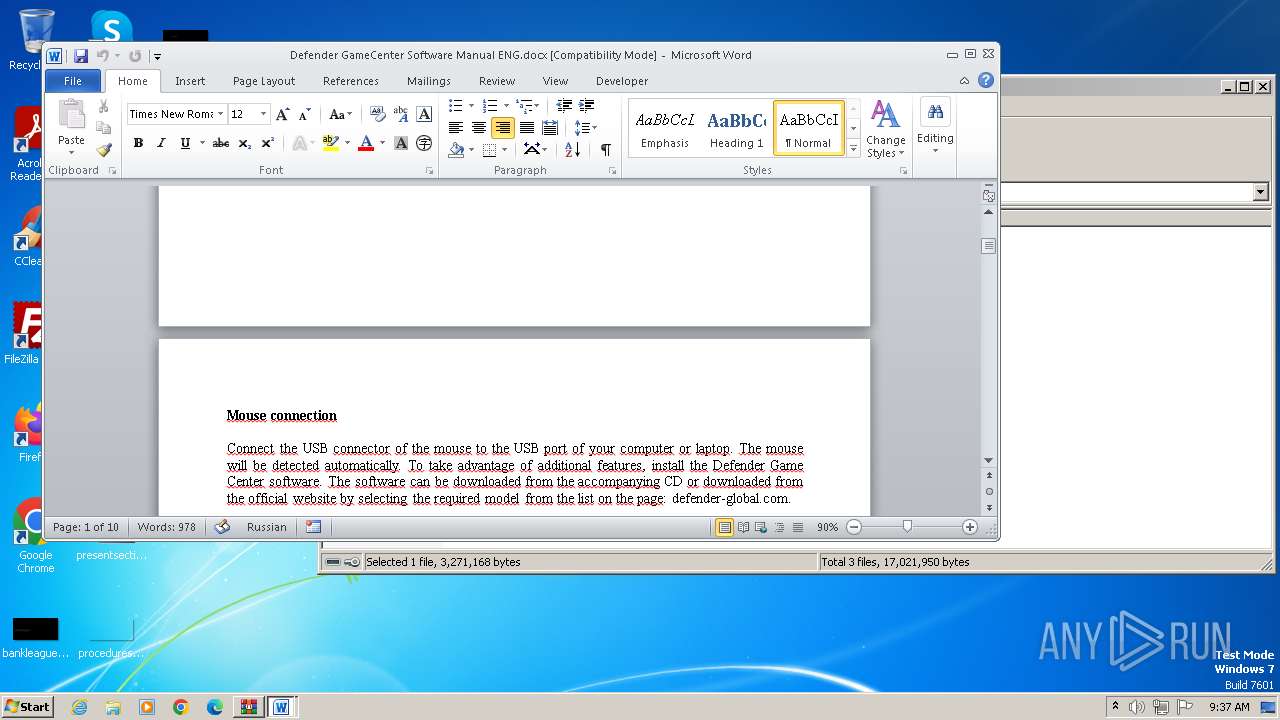Viewport: 1280px width, 720px height.
Task: Open the Windows Start menu
Action: coord(28,706)
